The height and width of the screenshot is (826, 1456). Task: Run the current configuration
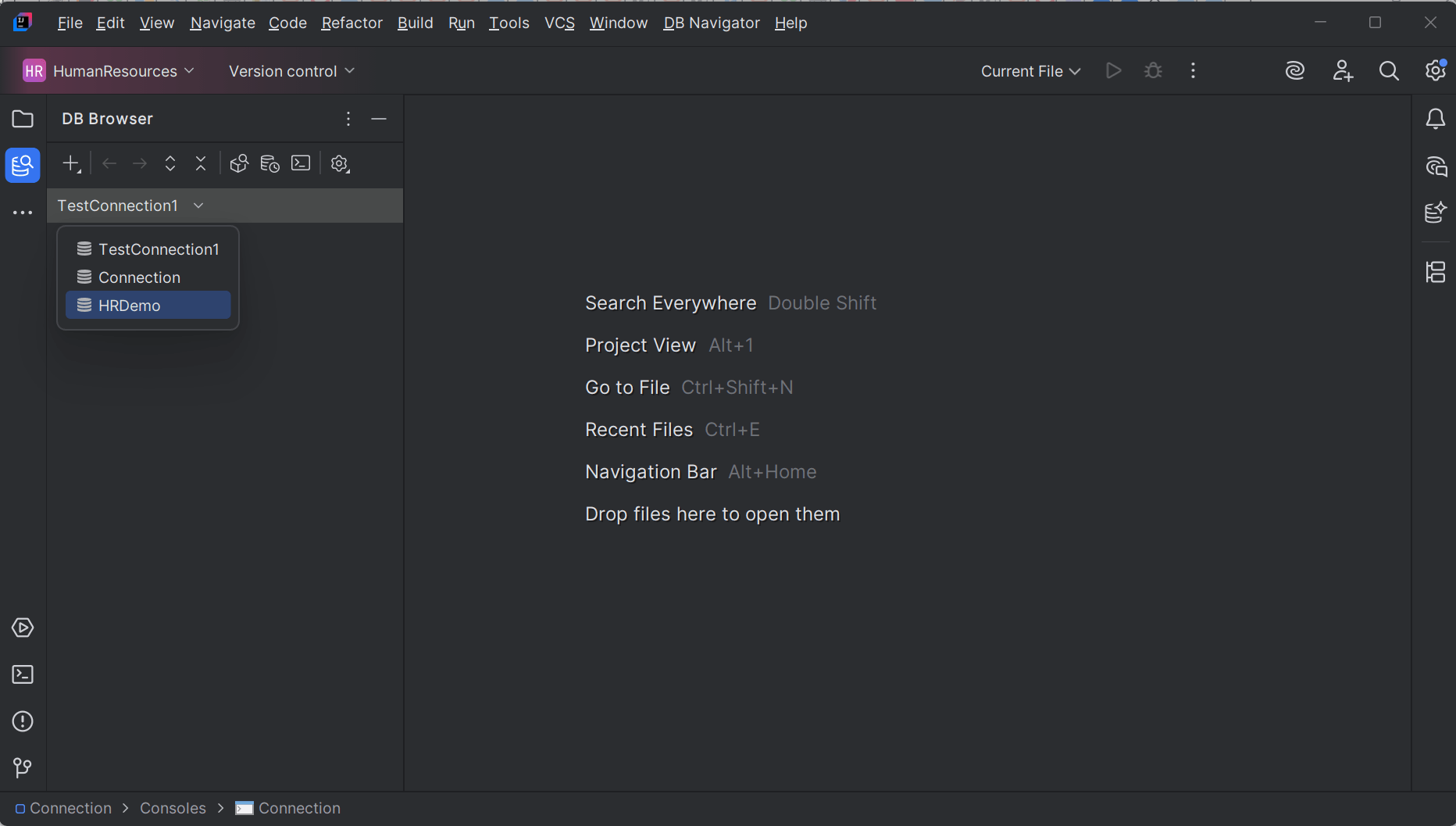(1113, 70)
